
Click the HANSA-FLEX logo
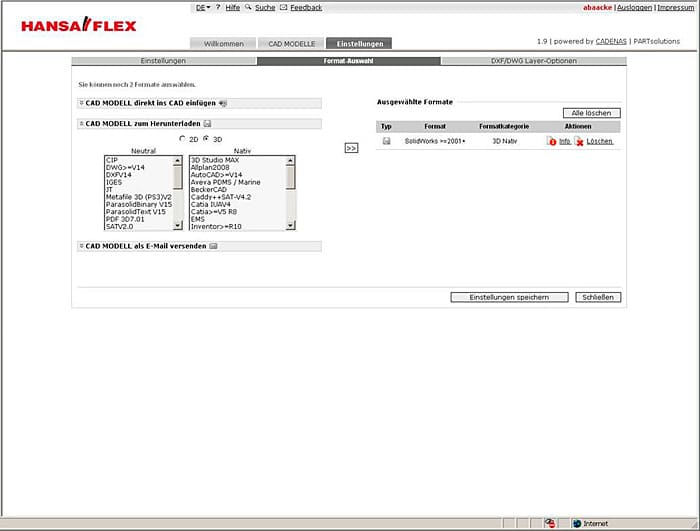click(x=79, y=25)
